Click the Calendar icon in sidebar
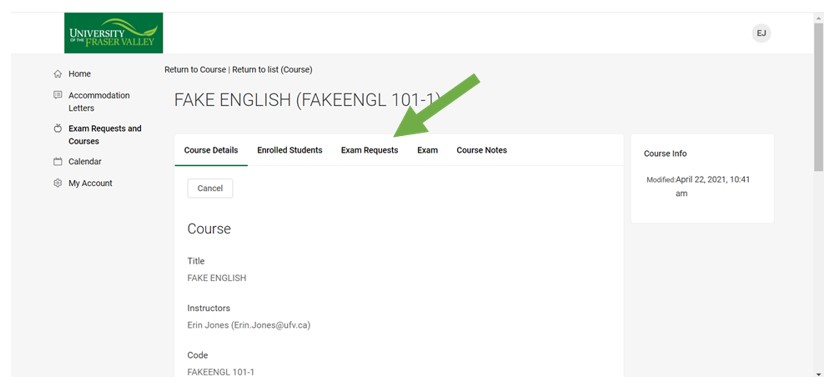Viewport: 839px width, 389px height. pos(58,162)
